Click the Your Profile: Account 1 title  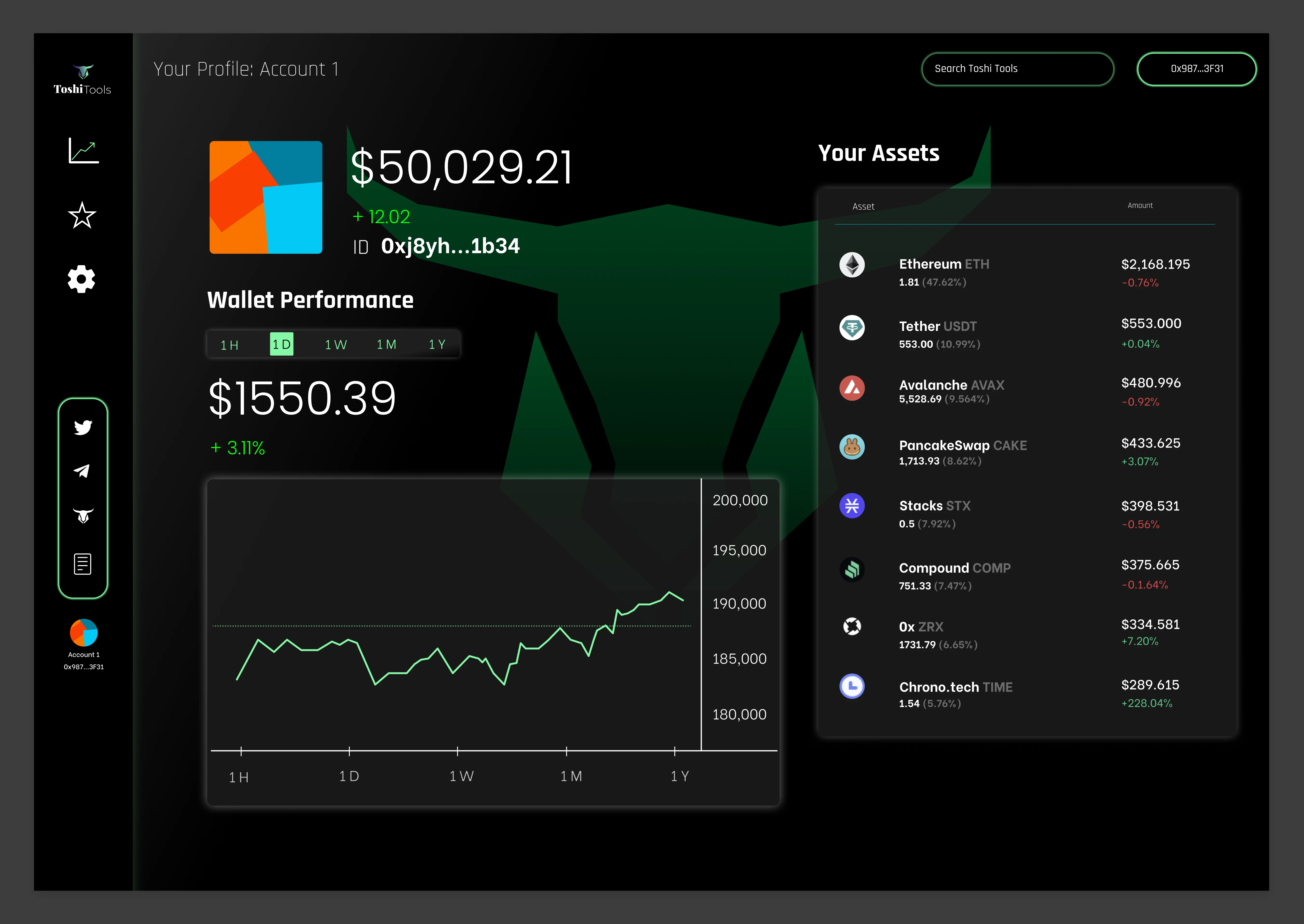(246, 69)
